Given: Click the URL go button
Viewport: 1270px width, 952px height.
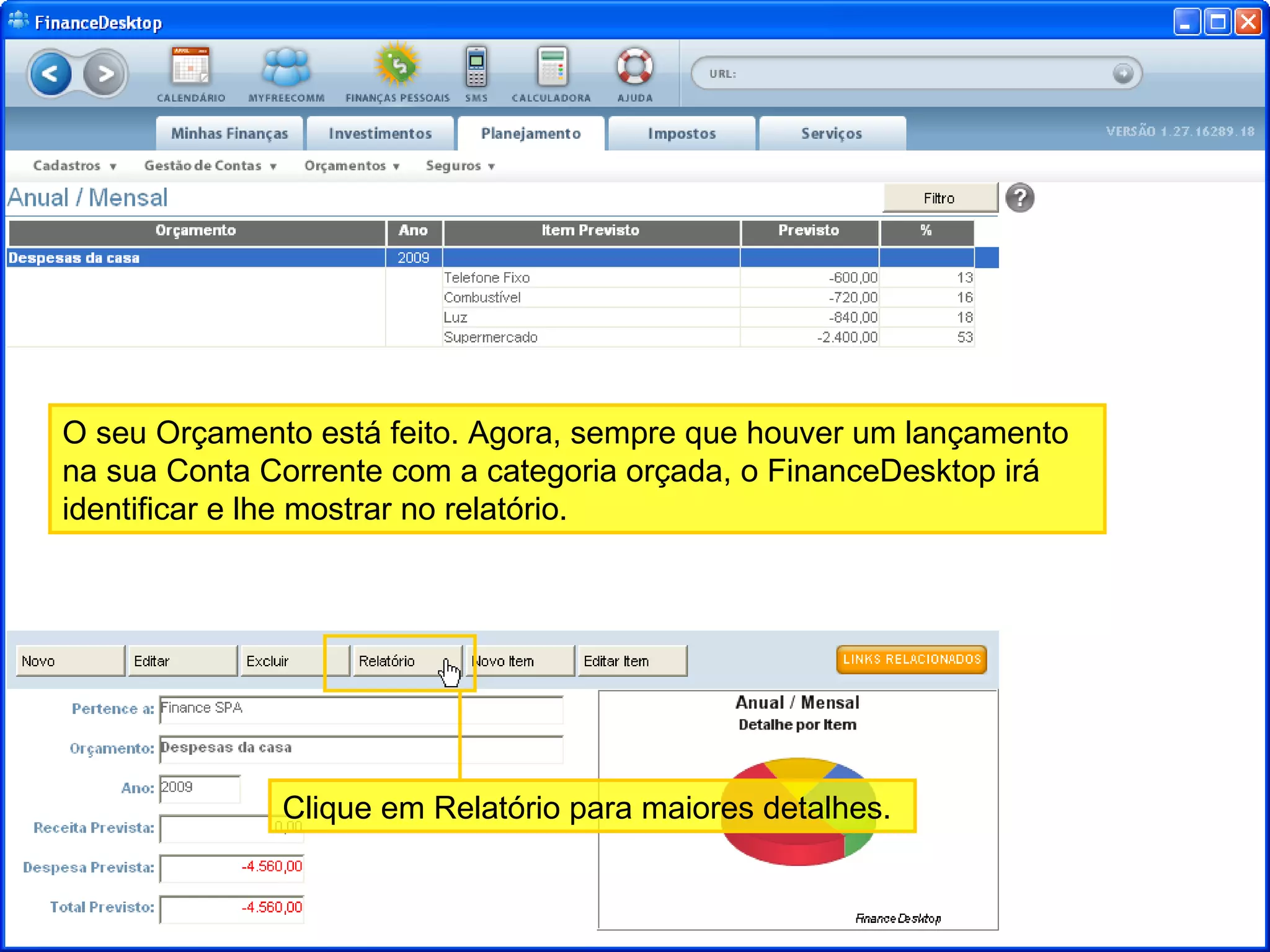Looking at the screenshot, I should point(1122,74).
